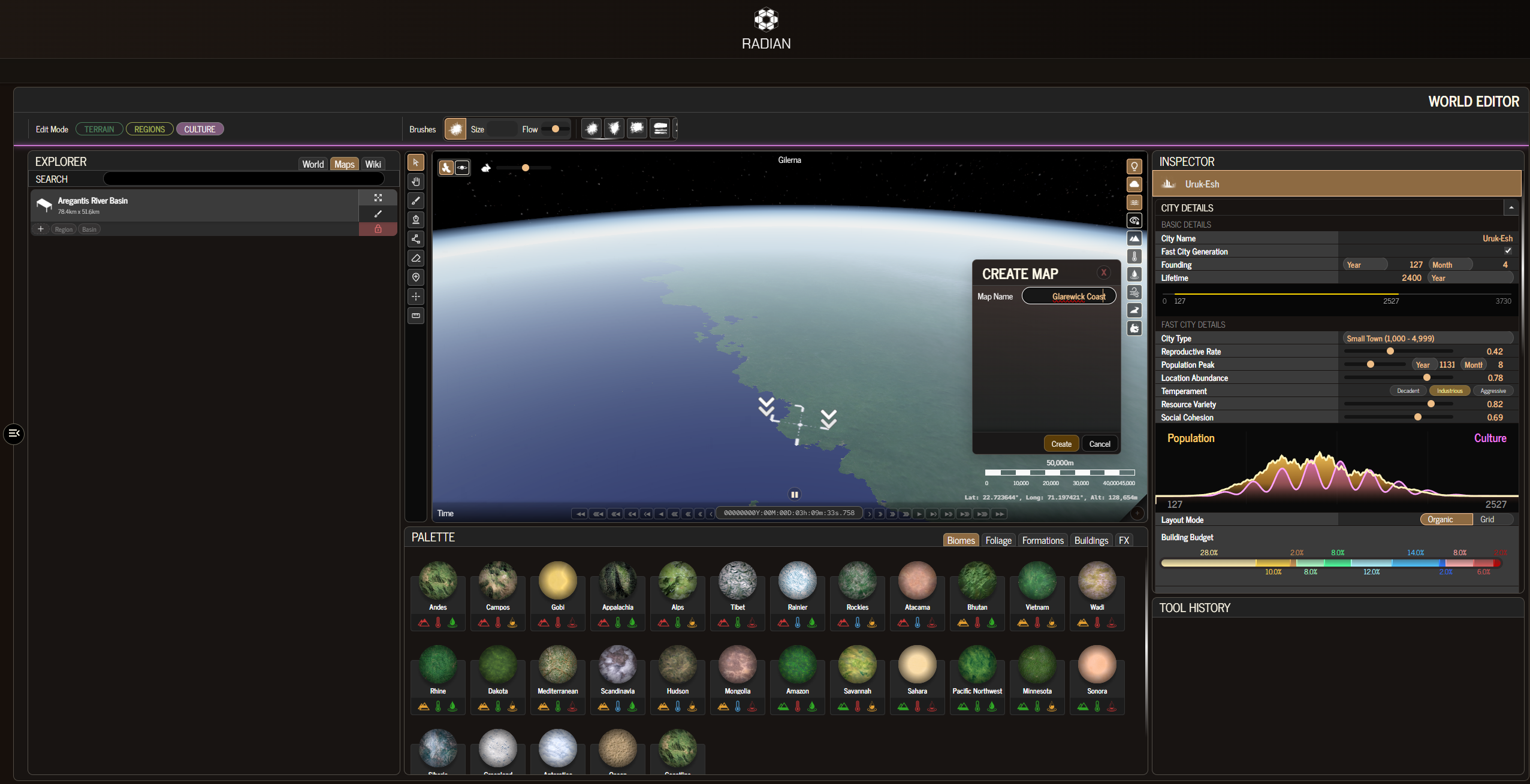Select the ruler measure tool
Screen dimensions: 1530x784
coord(416,316)
